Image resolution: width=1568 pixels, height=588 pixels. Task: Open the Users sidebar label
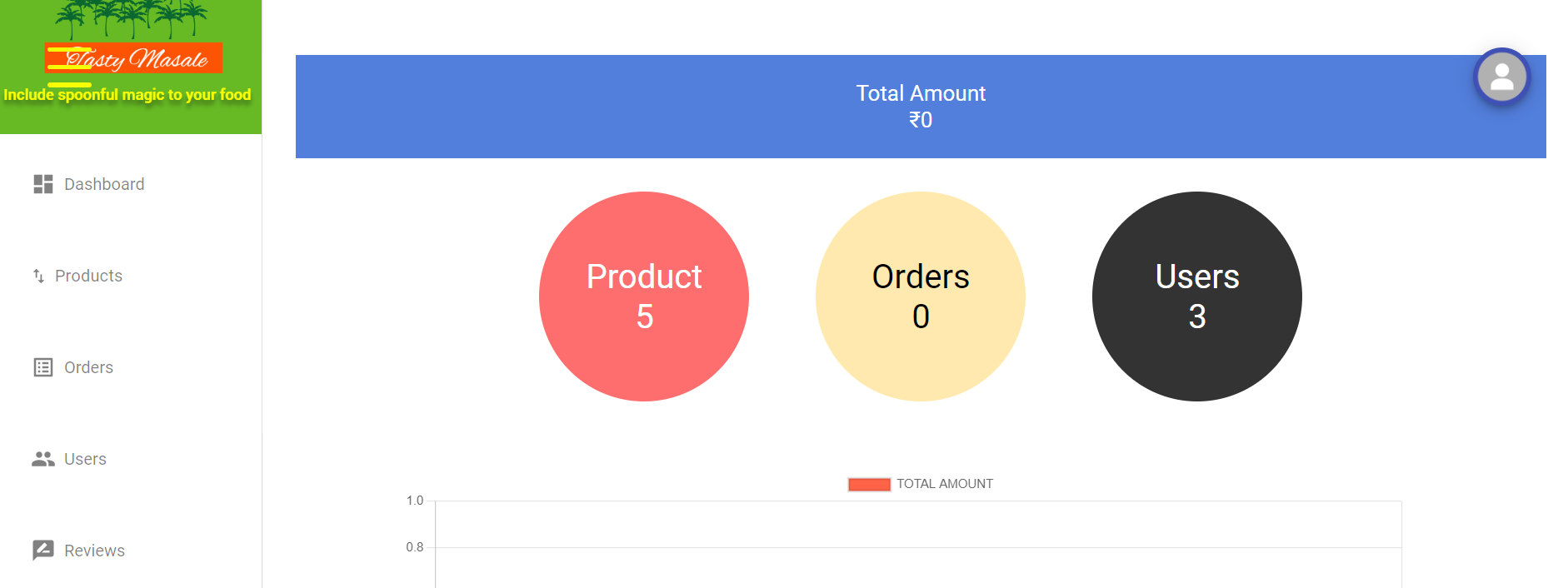(x=85, y=459)
